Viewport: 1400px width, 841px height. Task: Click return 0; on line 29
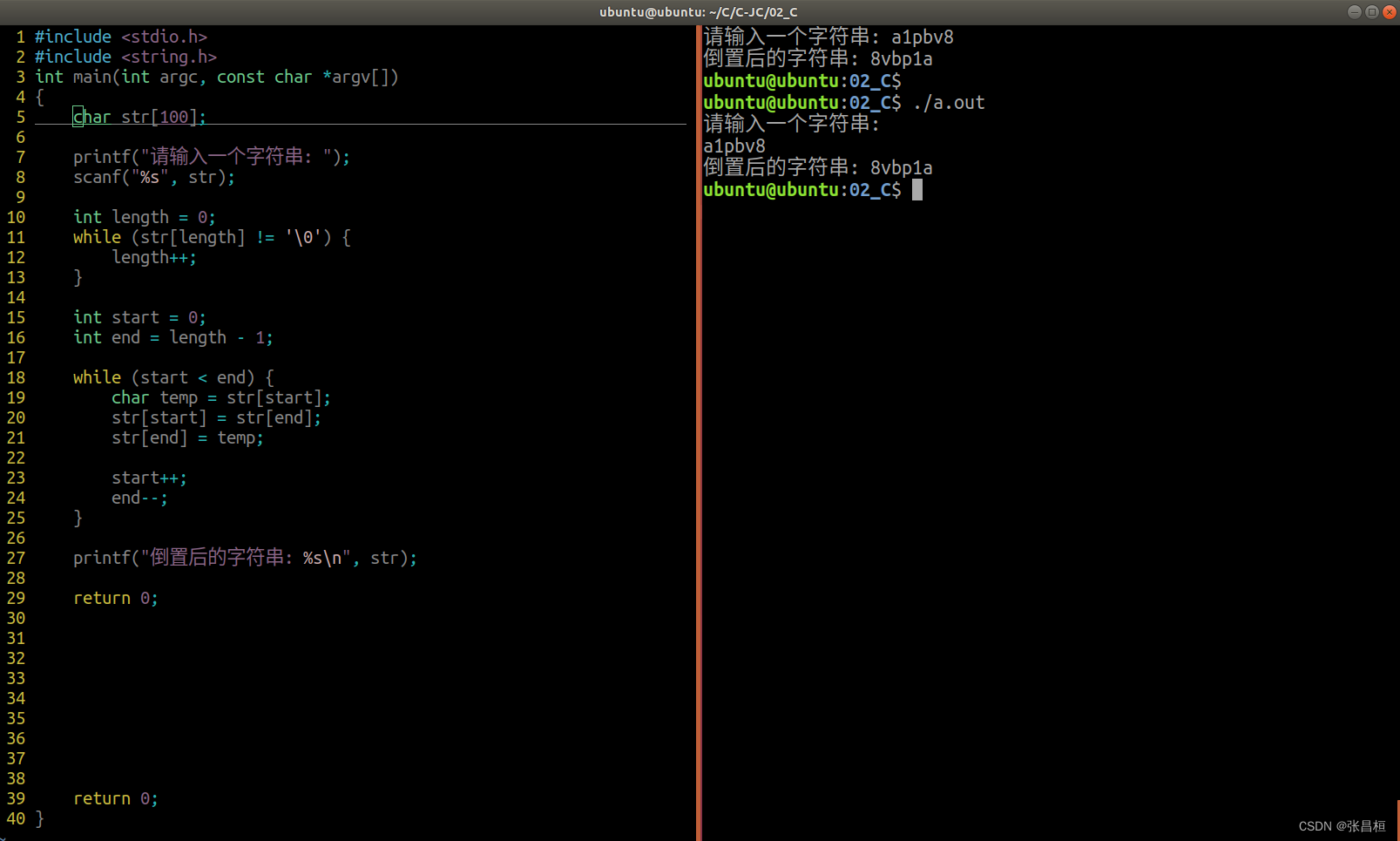(115, 598)
